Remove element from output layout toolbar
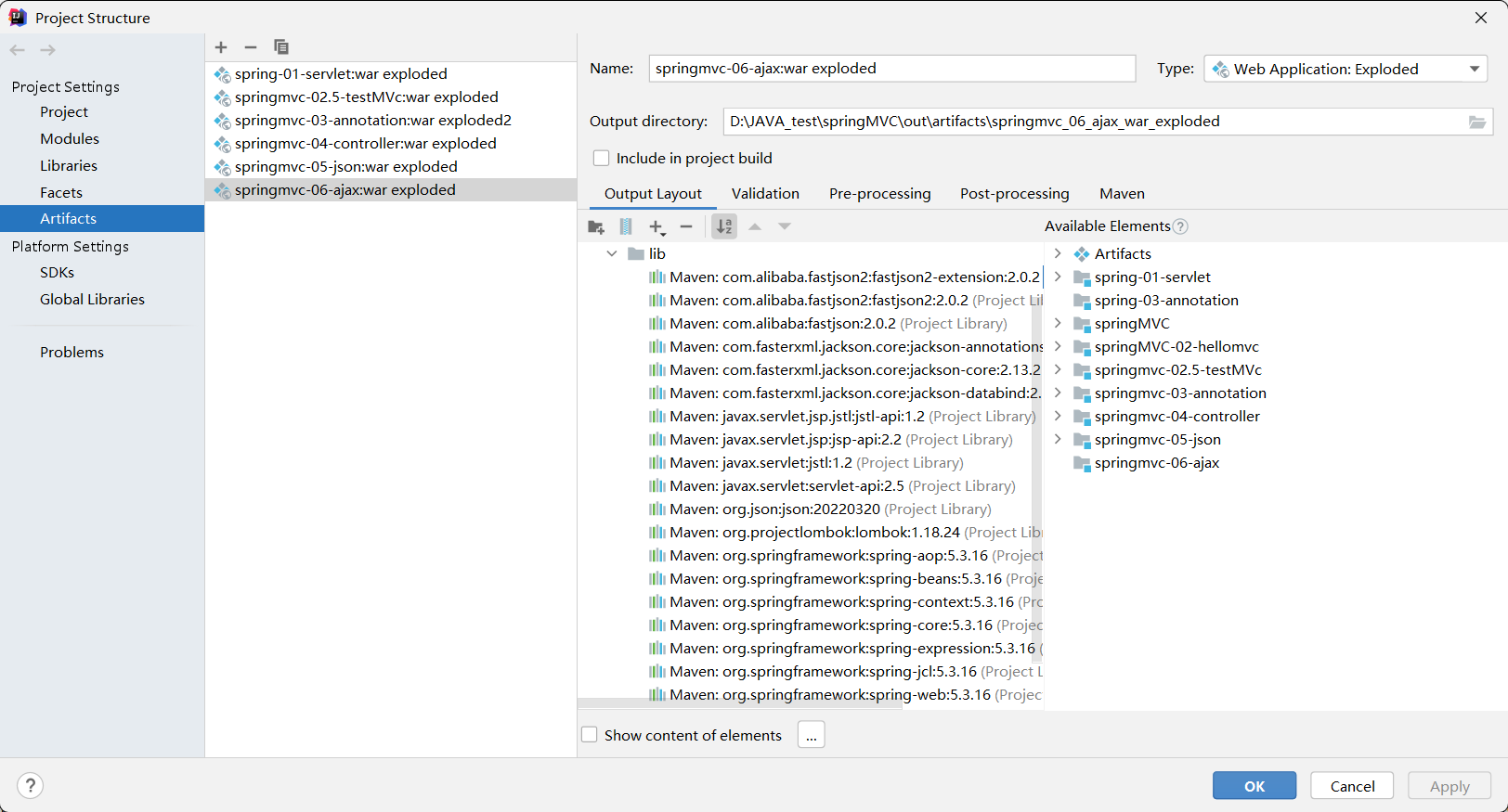The height and width of the screenshot is (812, 1508). (x=686, y=226)
